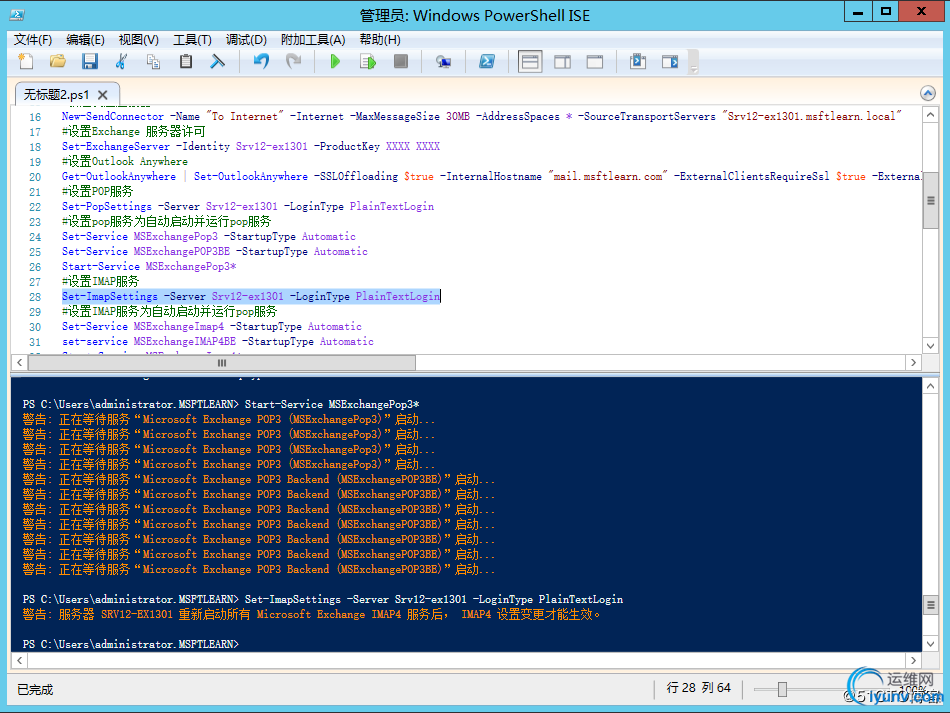Click the 已完成 status text

click(35, 689)
